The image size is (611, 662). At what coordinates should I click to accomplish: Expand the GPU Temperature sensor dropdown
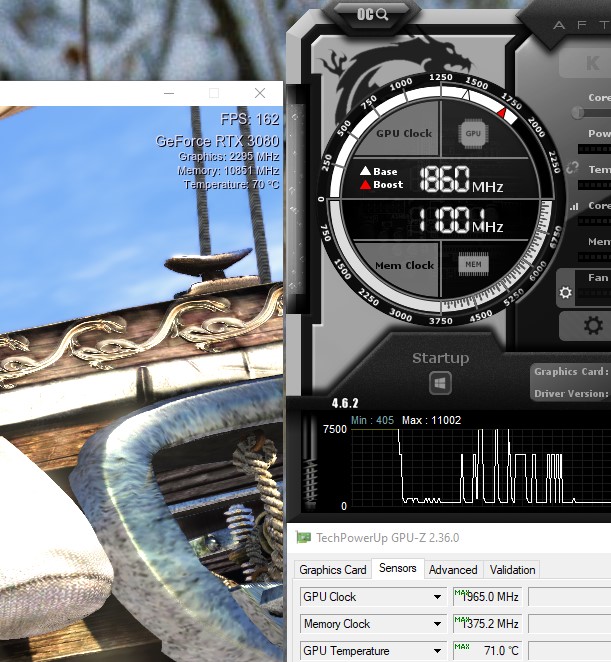437,651
